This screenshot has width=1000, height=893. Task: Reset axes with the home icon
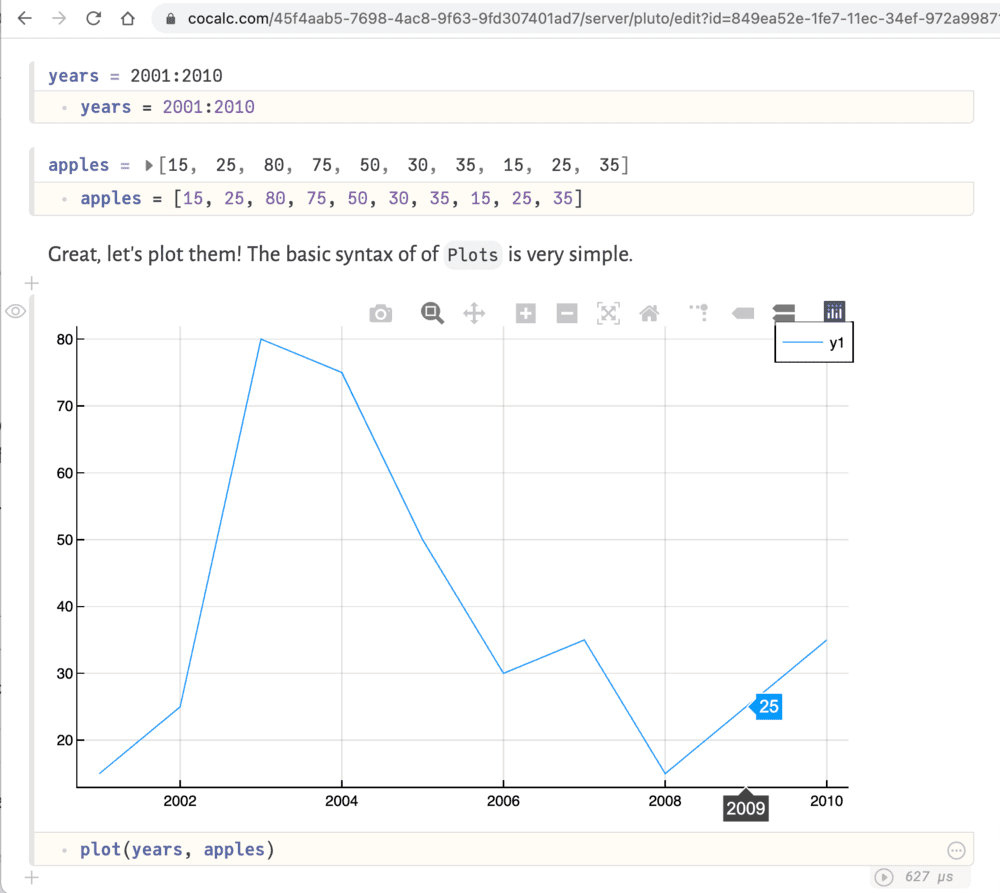(649, 314)
